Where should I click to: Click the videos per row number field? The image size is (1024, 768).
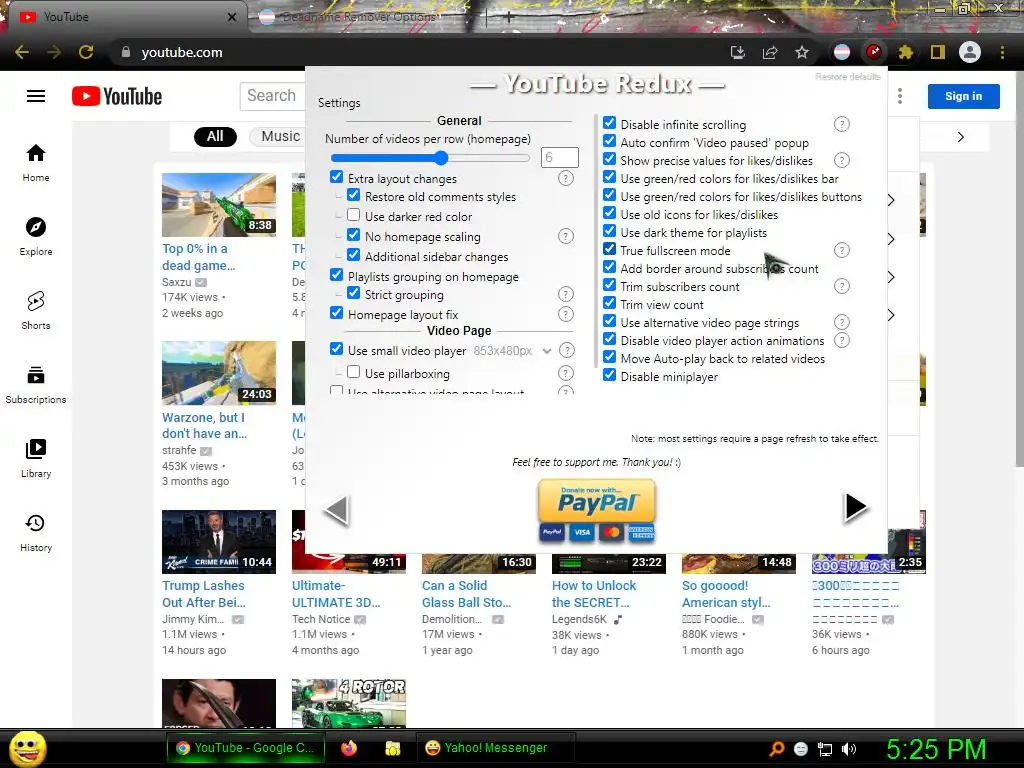tap(560, 157)
